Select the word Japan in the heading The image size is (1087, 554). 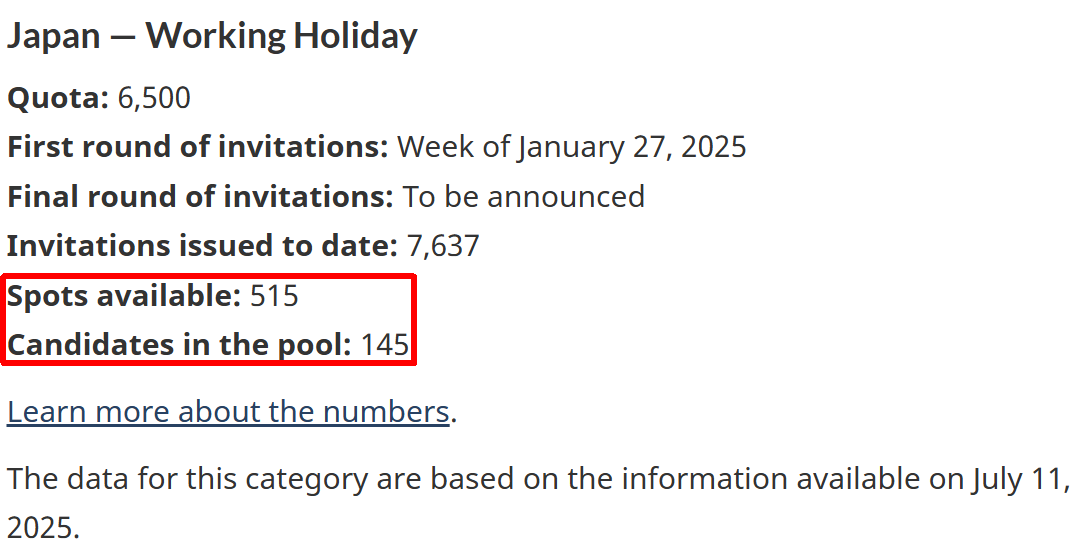(x=53, y=37)
